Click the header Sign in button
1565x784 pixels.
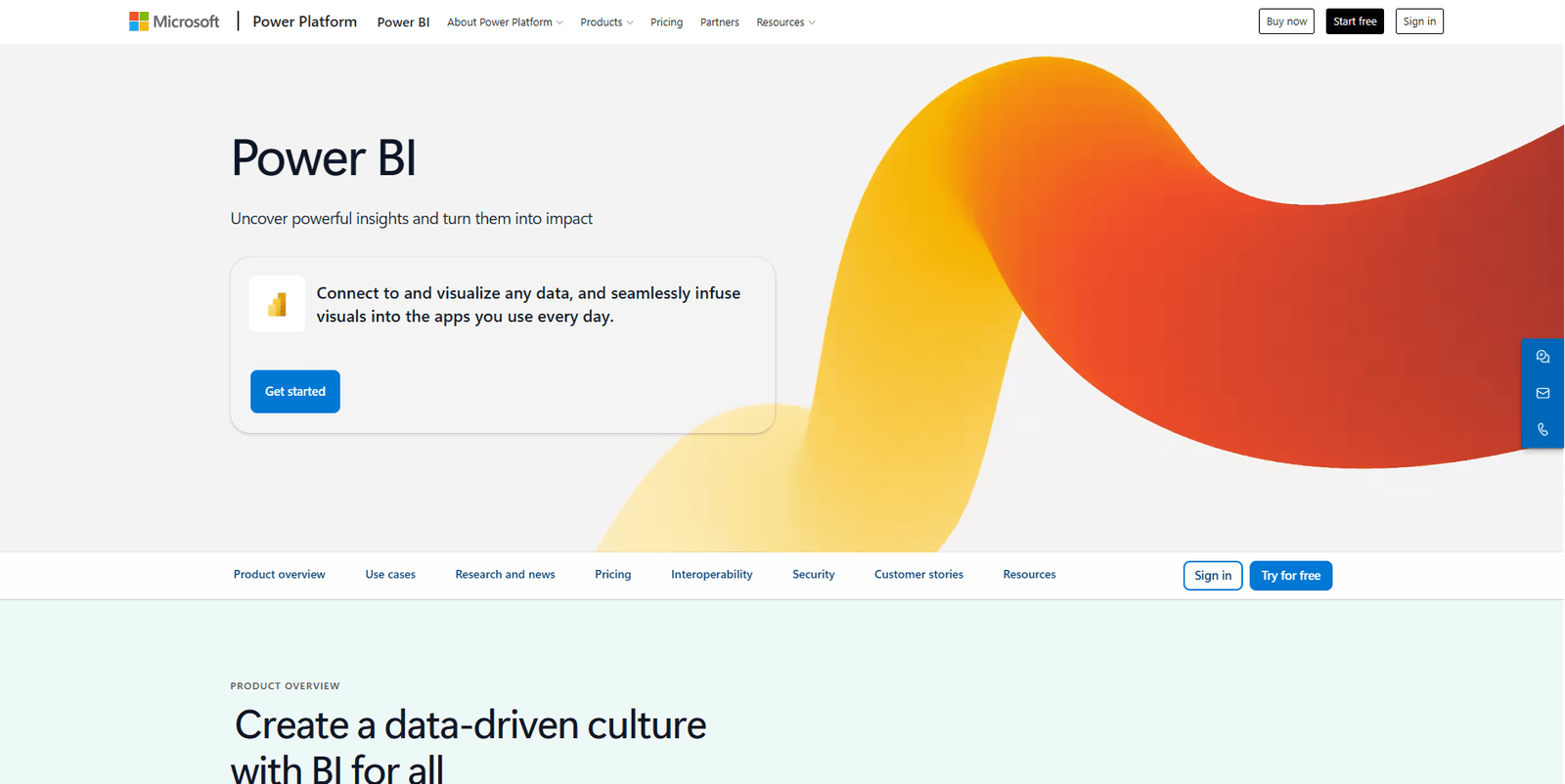1419,22
